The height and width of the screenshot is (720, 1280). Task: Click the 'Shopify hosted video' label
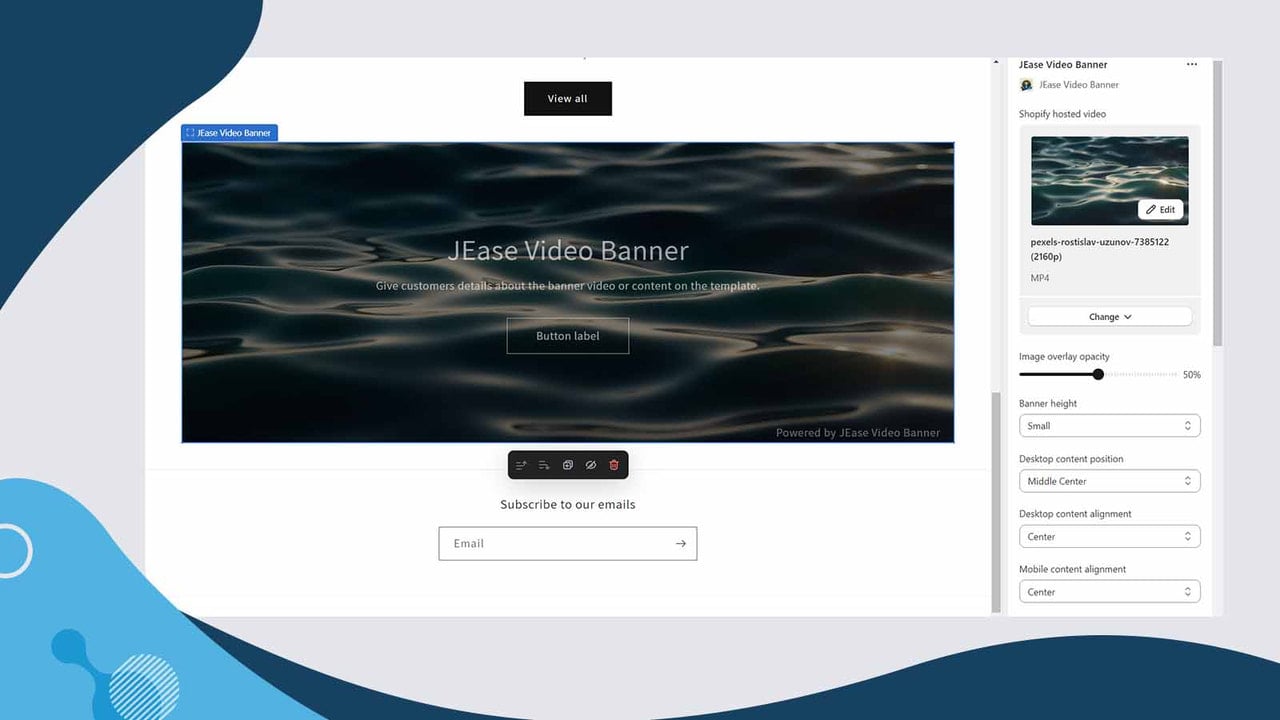(1062, 114)
